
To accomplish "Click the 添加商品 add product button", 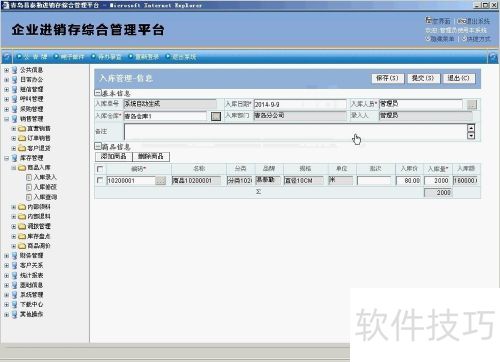I will [113, 157].
